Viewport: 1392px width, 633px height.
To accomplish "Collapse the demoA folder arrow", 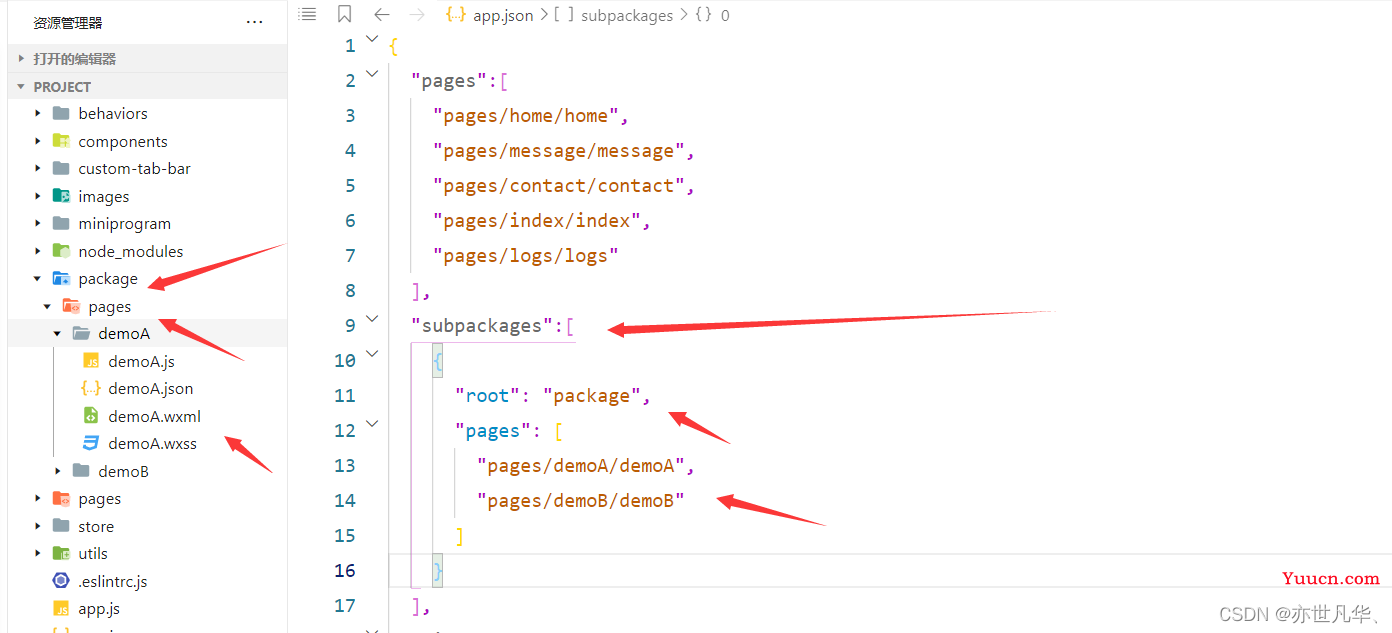I will coord(58,333).
